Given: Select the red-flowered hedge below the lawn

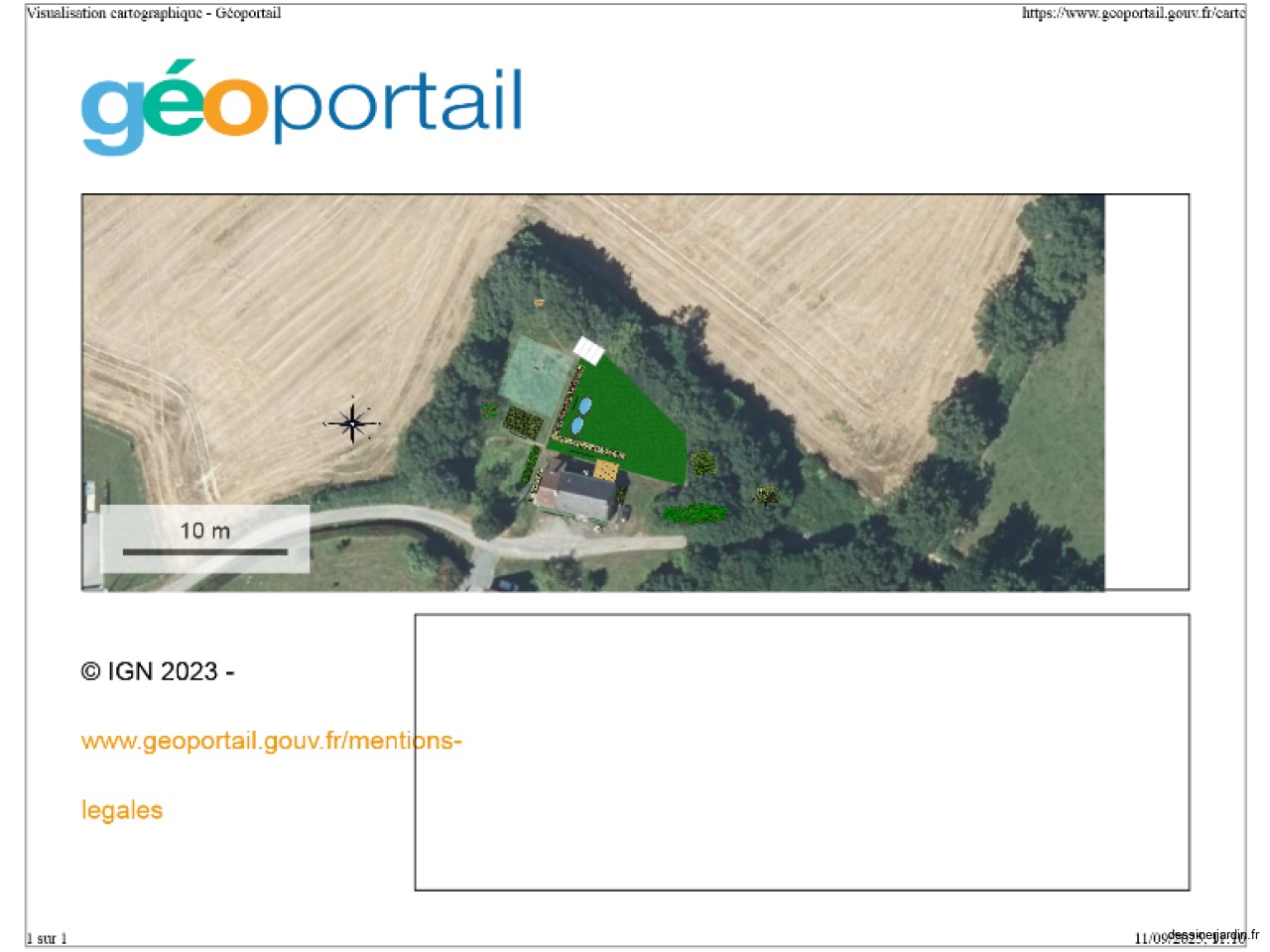Looking at the screenshot, I should (695, 513).
